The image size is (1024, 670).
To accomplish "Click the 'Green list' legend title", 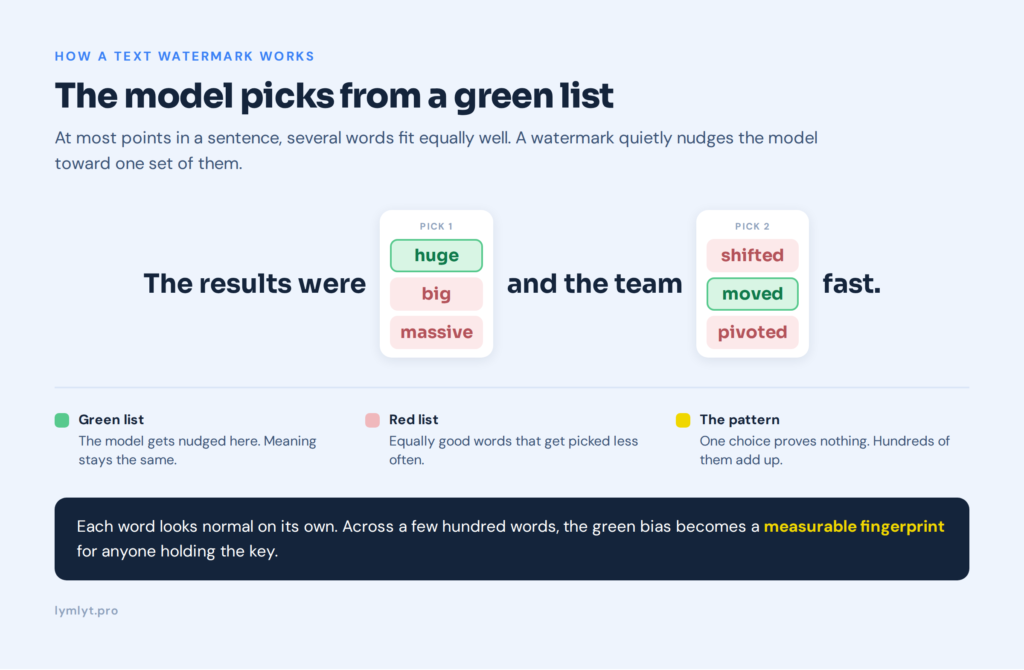I will click(x=111, y=420).
